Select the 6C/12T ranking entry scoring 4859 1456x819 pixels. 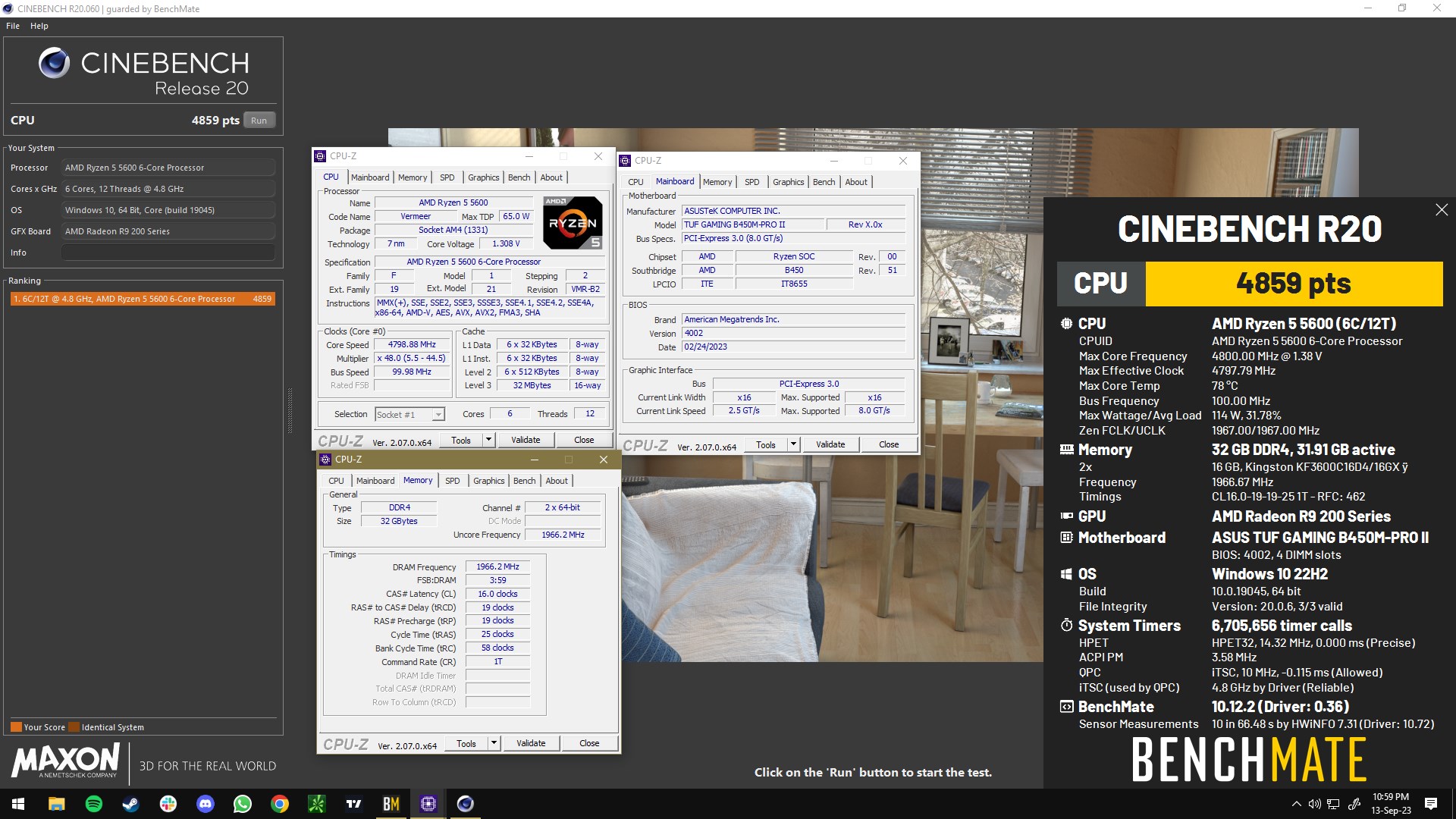[143, 299]
